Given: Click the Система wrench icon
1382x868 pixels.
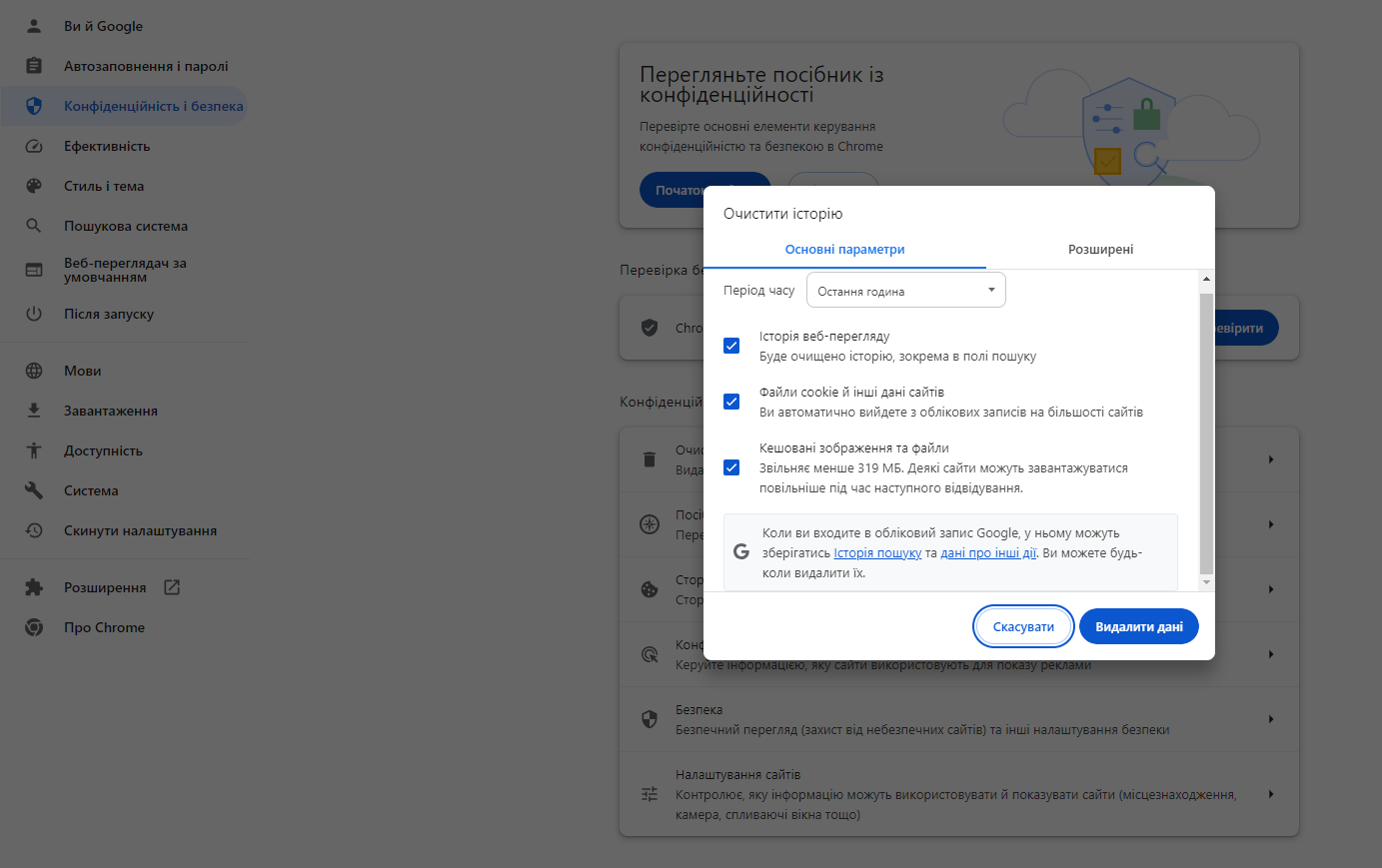Looking at the screenshot, I should coord(33,489).
